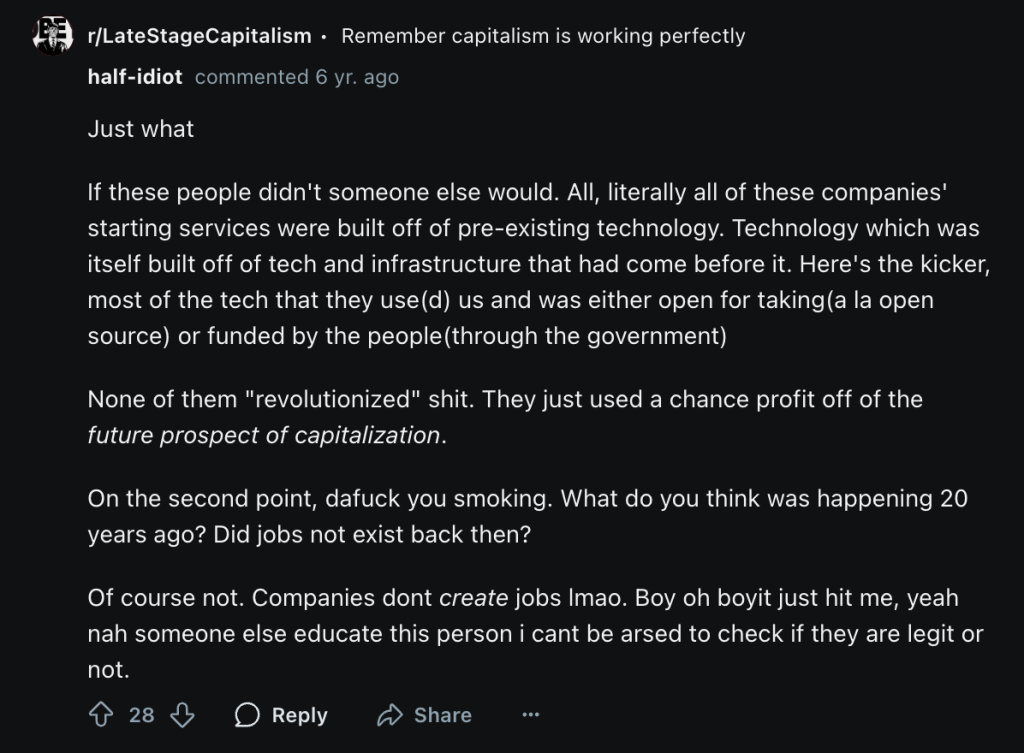Click the share arrow icon

tap(389, 714)
